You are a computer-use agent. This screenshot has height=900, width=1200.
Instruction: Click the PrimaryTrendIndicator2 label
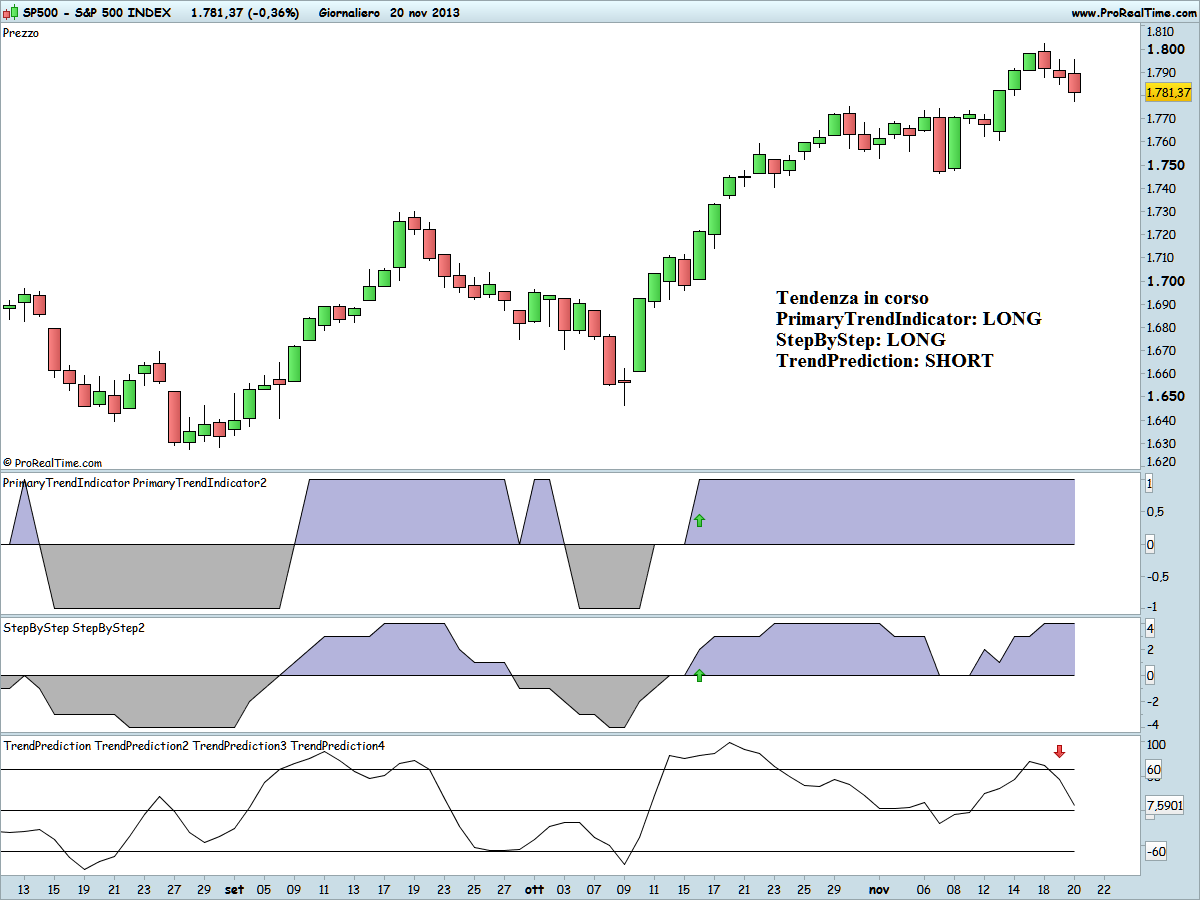click(x=200, y=483)
